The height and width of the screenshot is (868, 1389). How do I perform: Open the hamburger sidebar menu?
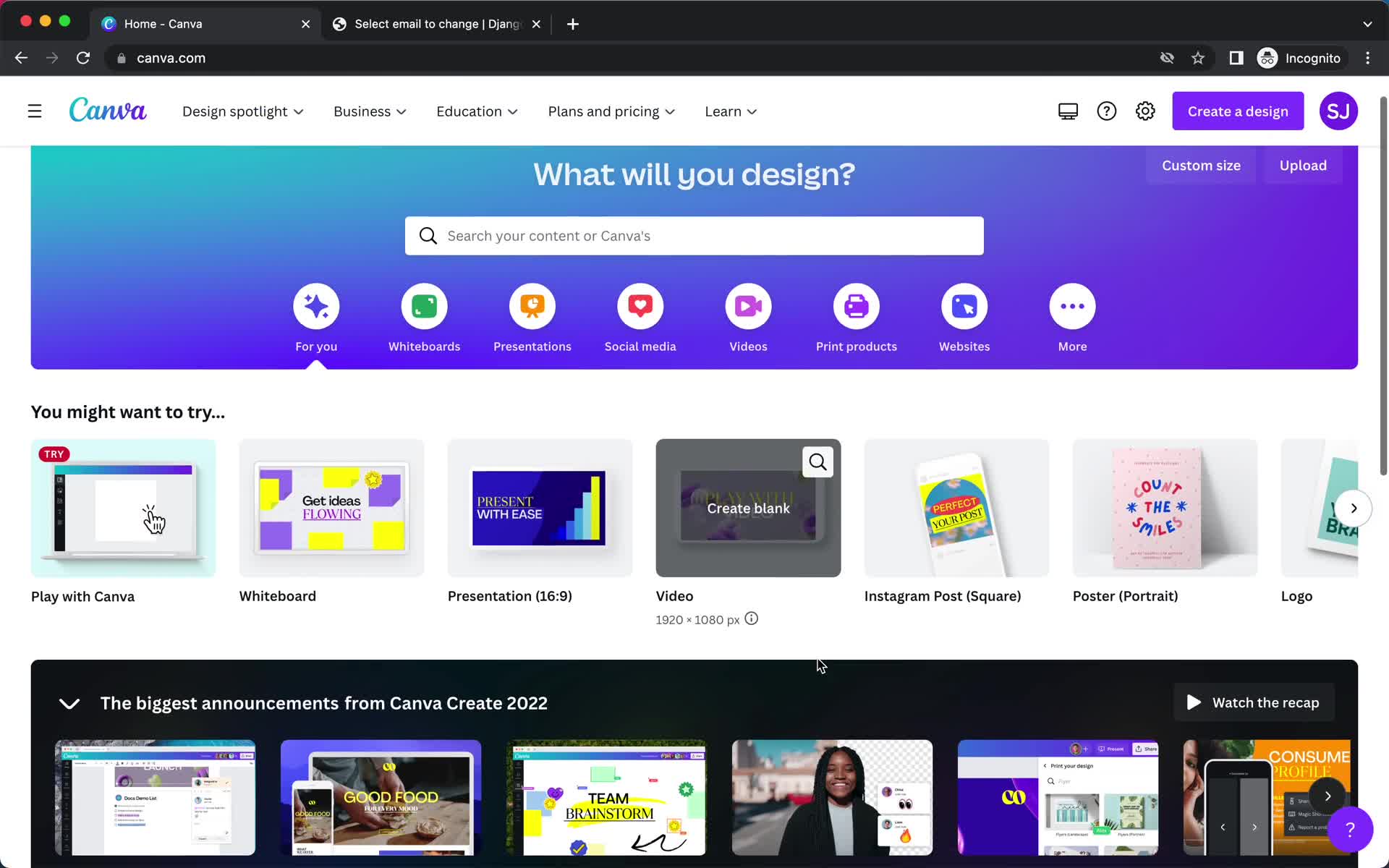[x=34, y=111]
